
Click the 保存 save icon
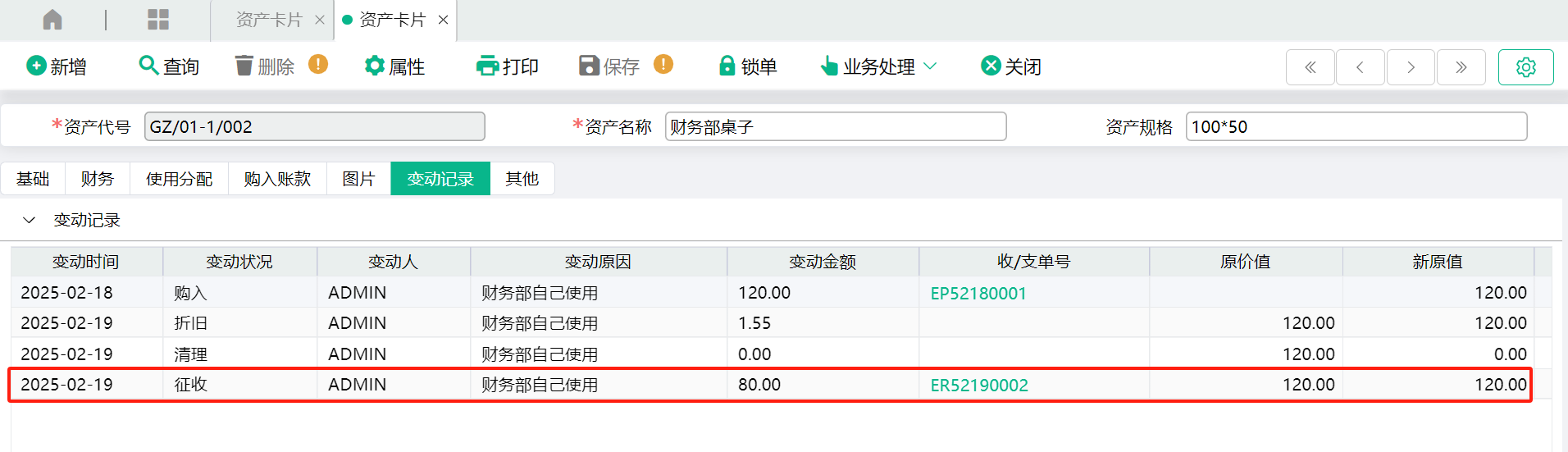(589, 66)
